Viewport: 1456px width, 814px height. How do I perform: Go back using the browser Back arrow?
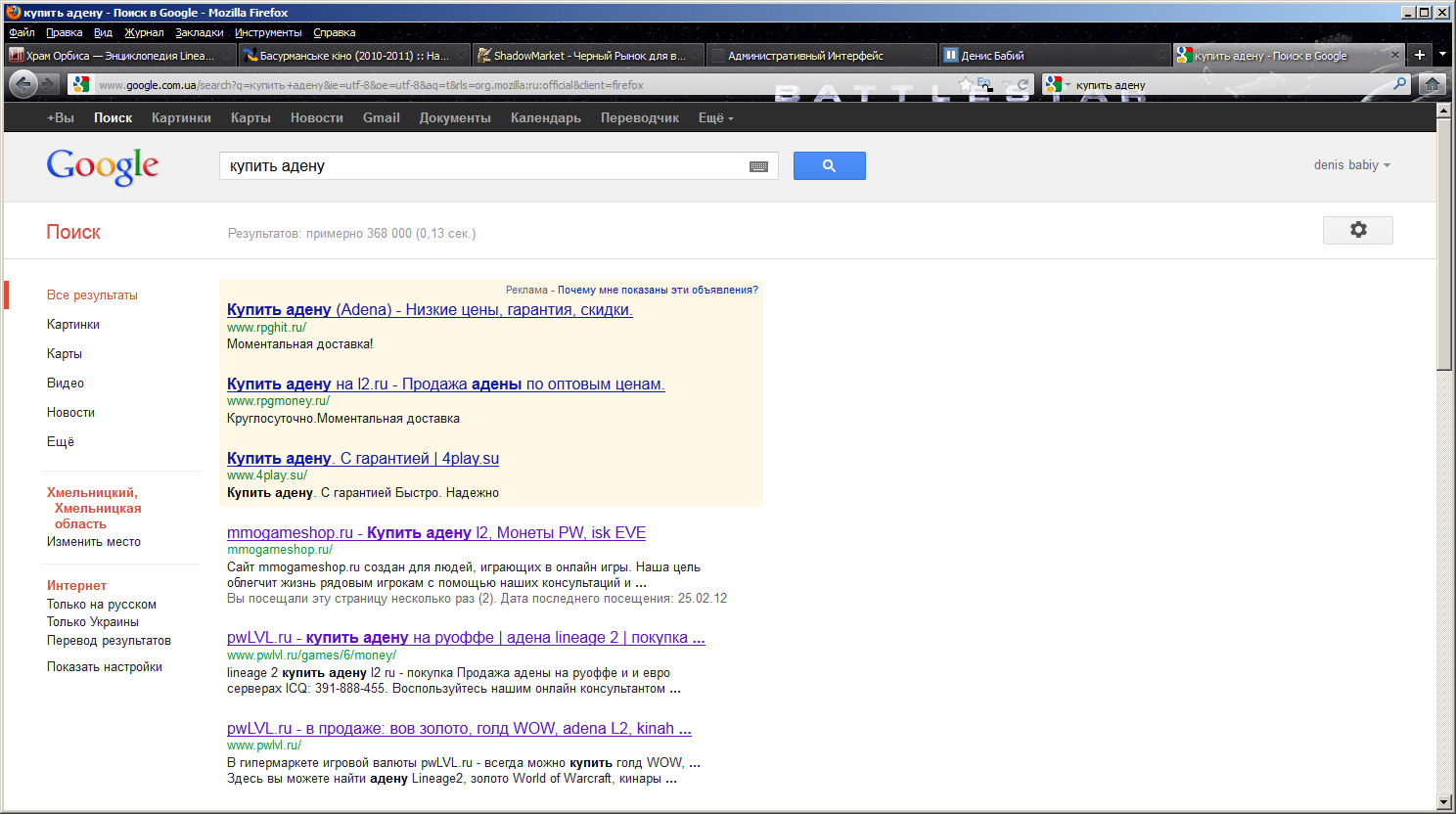click(23, 84)
